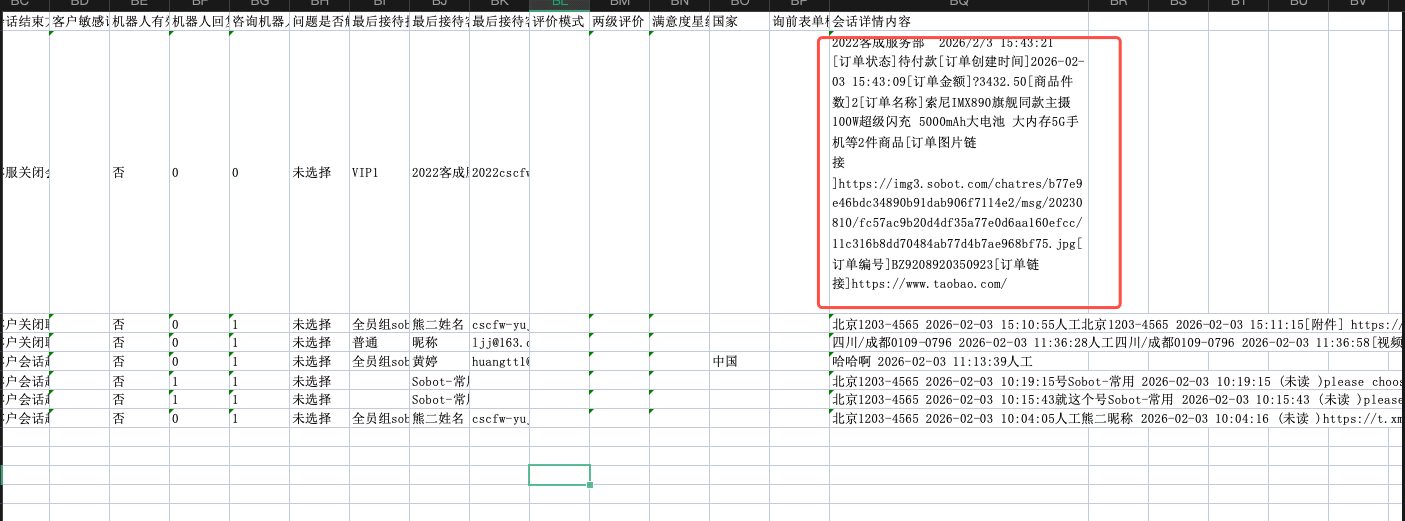The image size is (1405, 521).
Task: Select the 2022cscfw cell in column BK
Action: point(499,172)
